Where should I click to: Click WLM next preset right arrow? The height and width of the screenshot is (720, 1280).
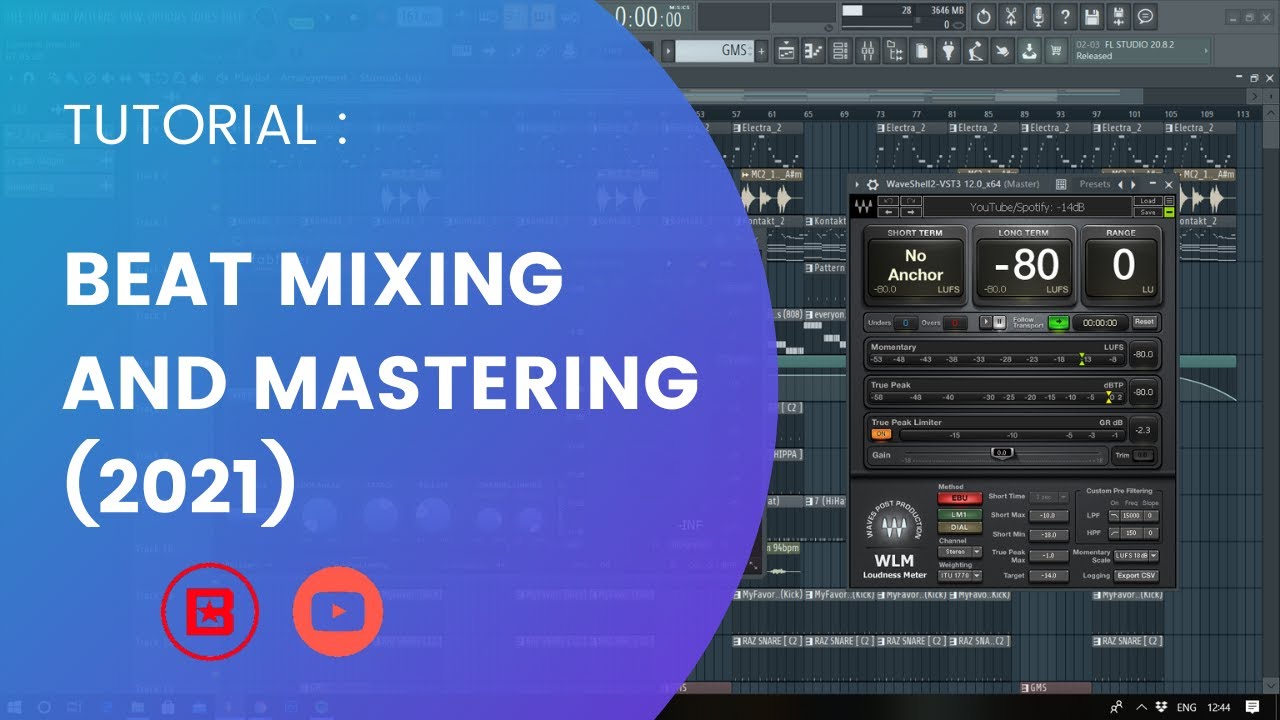(911, 212)
